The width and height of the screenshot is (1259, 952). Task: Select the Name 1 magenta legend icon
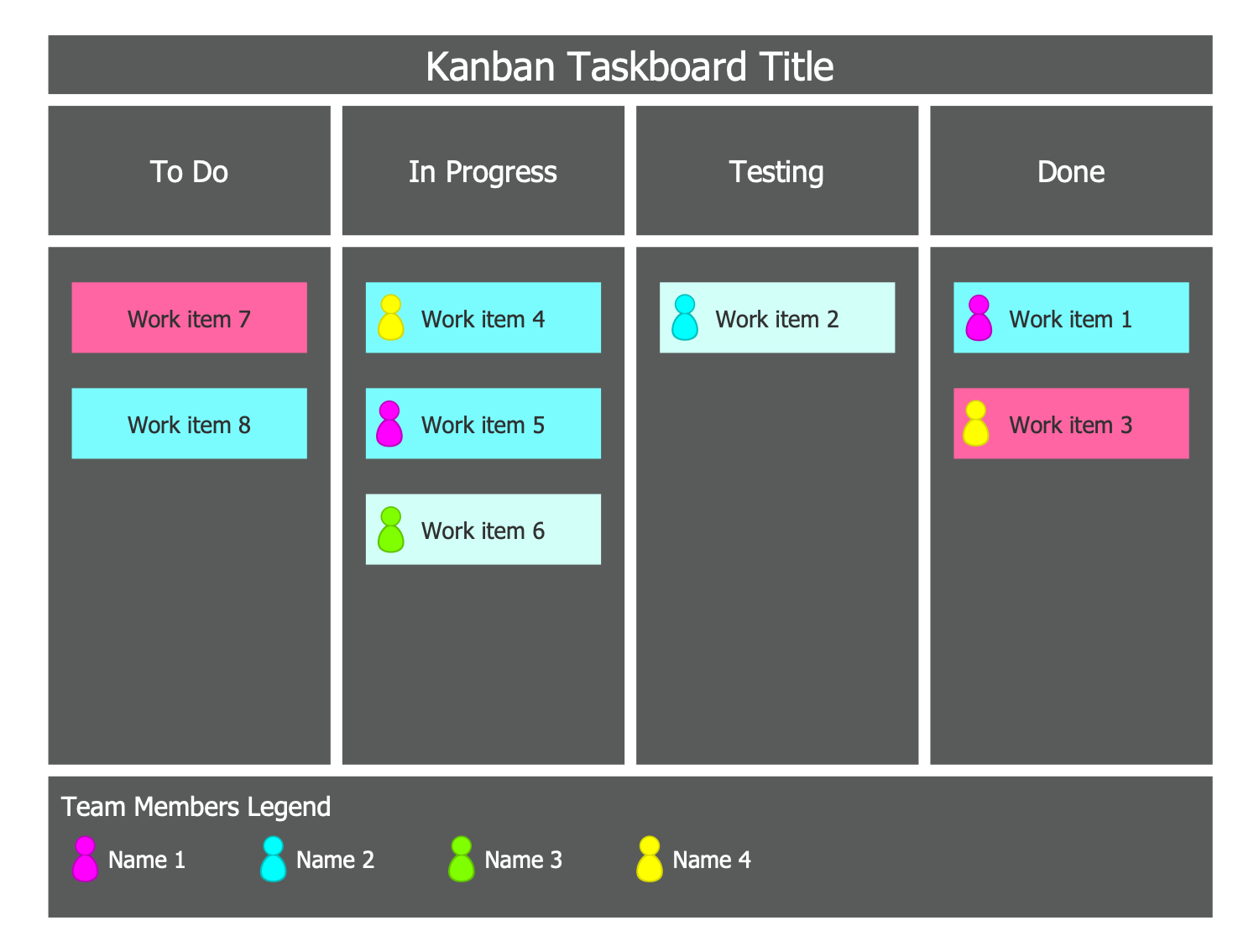click(x=85, y=859)
